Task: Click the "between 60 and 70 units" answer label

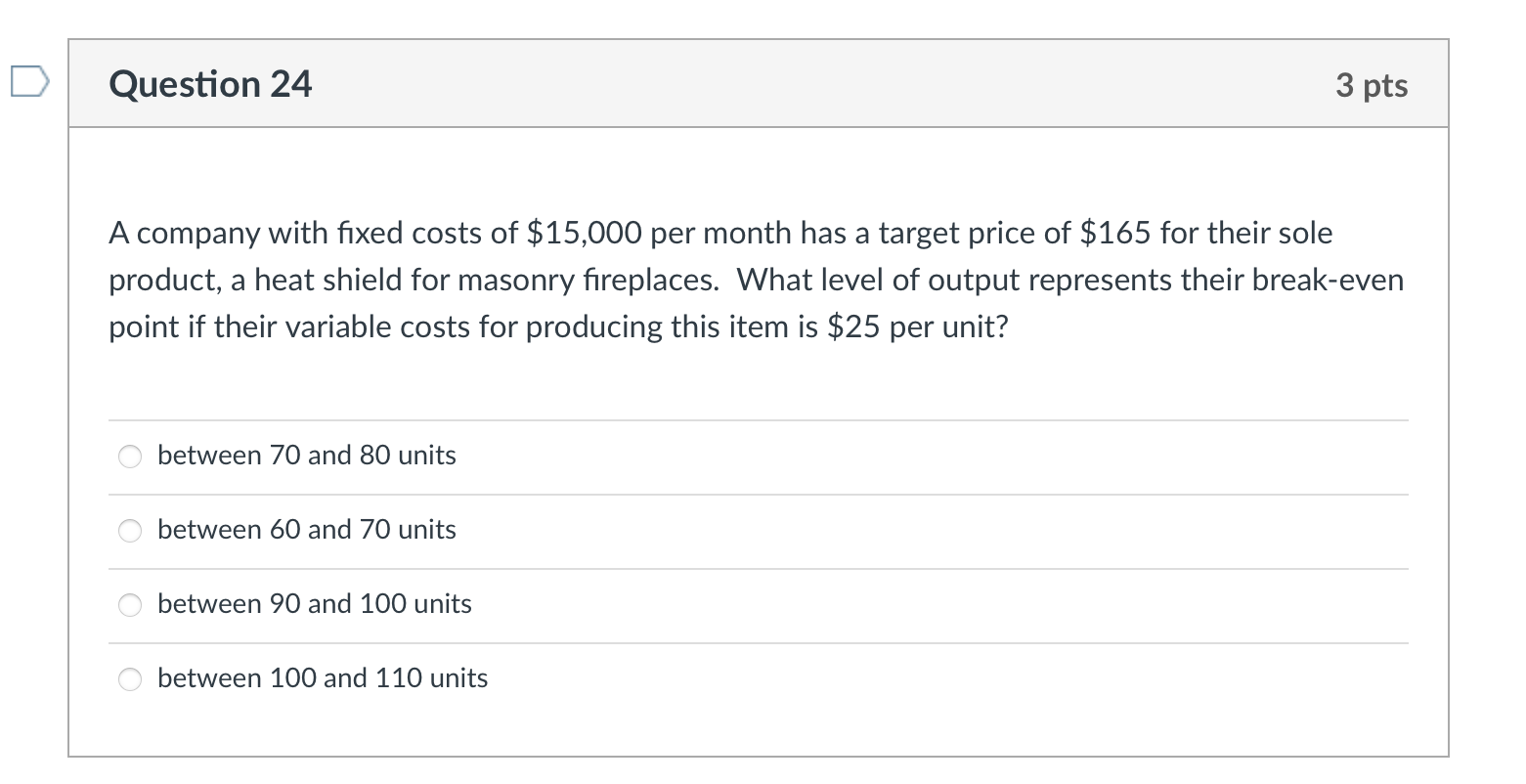Action: pyautogui.click(x=306, y=530)
